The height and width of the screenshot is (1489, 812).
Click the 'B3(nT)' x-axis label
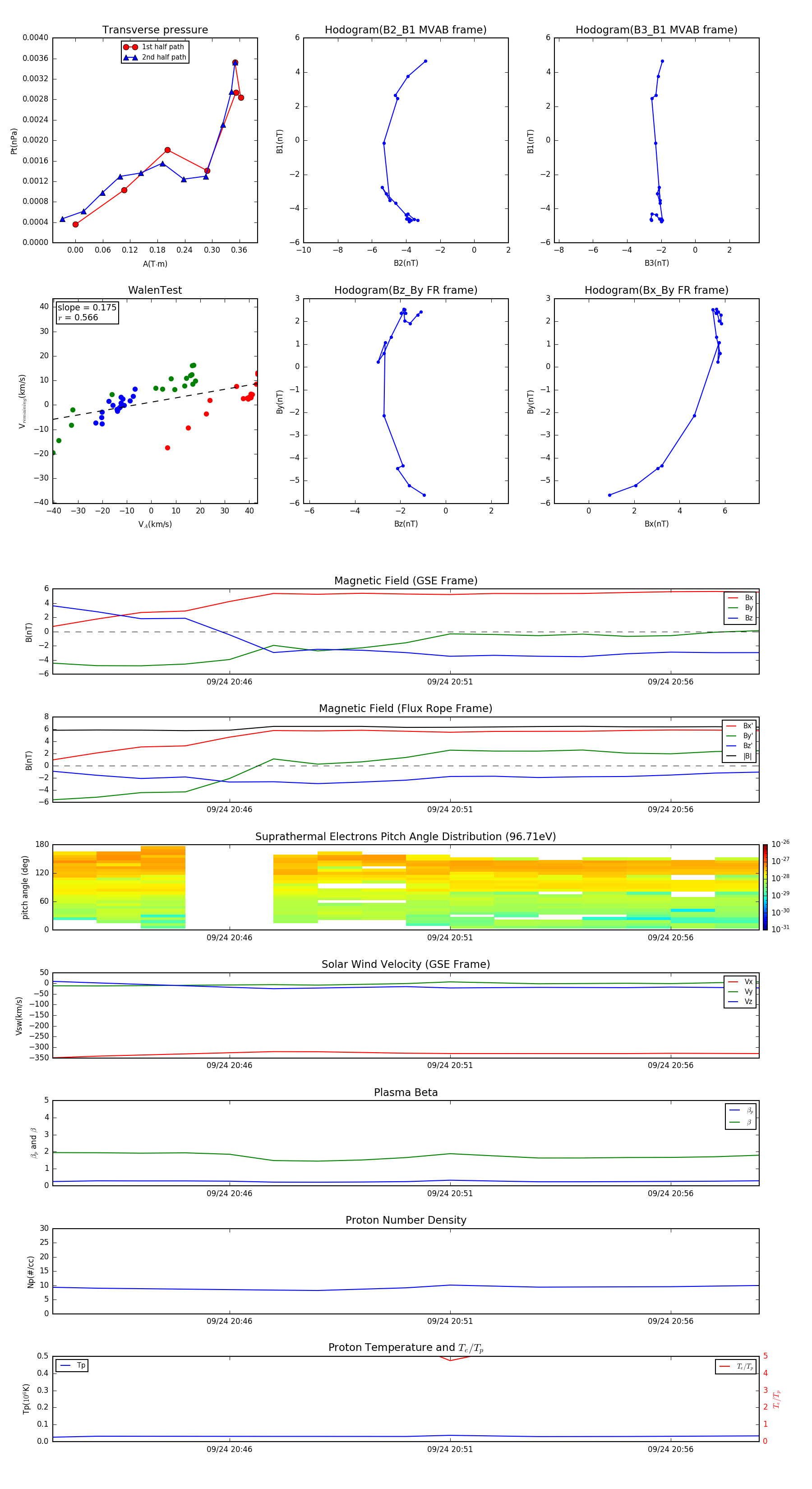(656, 263)
